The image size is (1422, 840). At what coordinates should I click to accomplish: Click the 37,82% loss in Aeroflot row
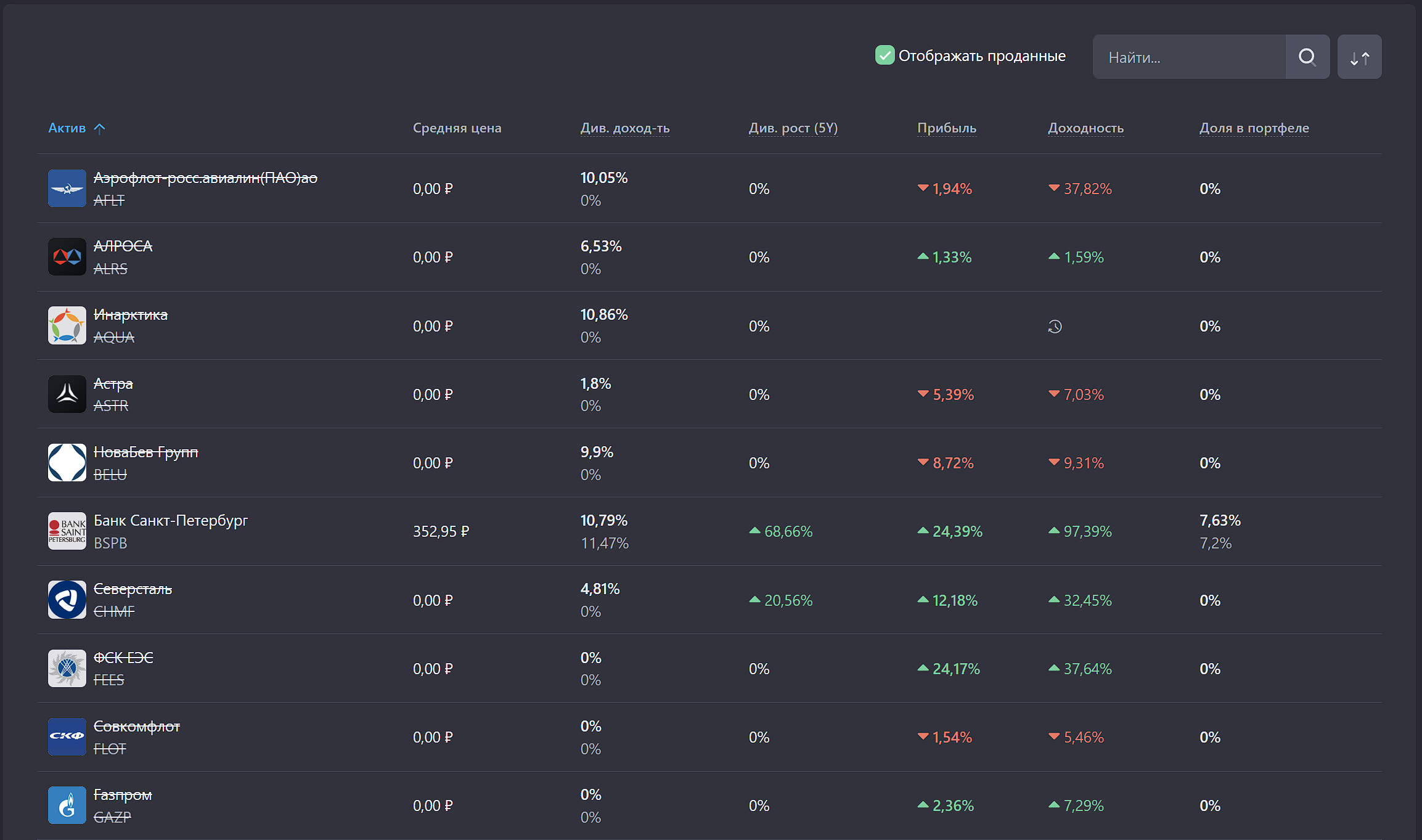(x=1088, y=189)
